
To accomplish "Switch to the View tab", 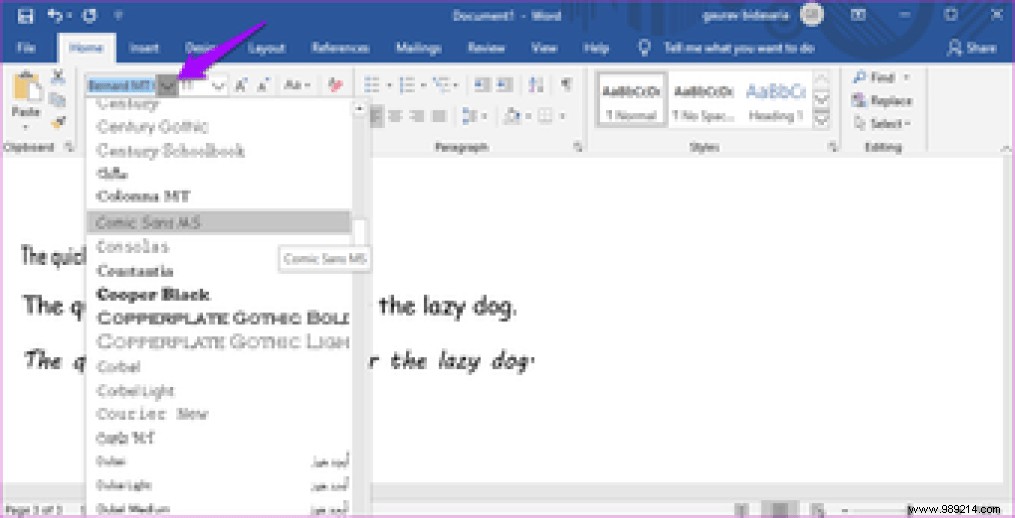I will [544, 48].
